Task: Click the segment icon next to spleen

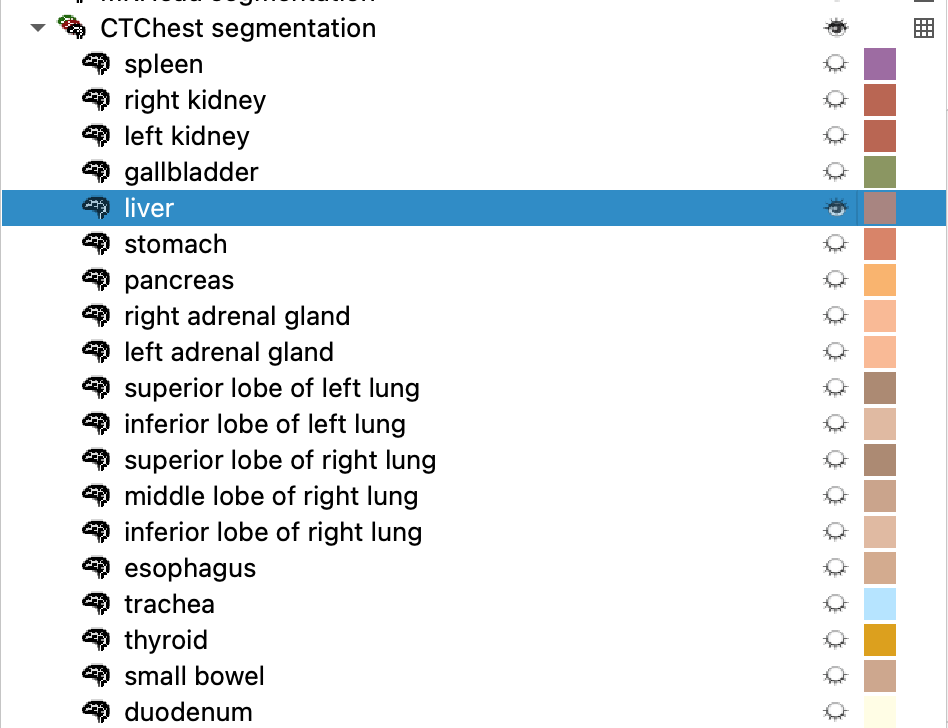Action: point(96,63)
